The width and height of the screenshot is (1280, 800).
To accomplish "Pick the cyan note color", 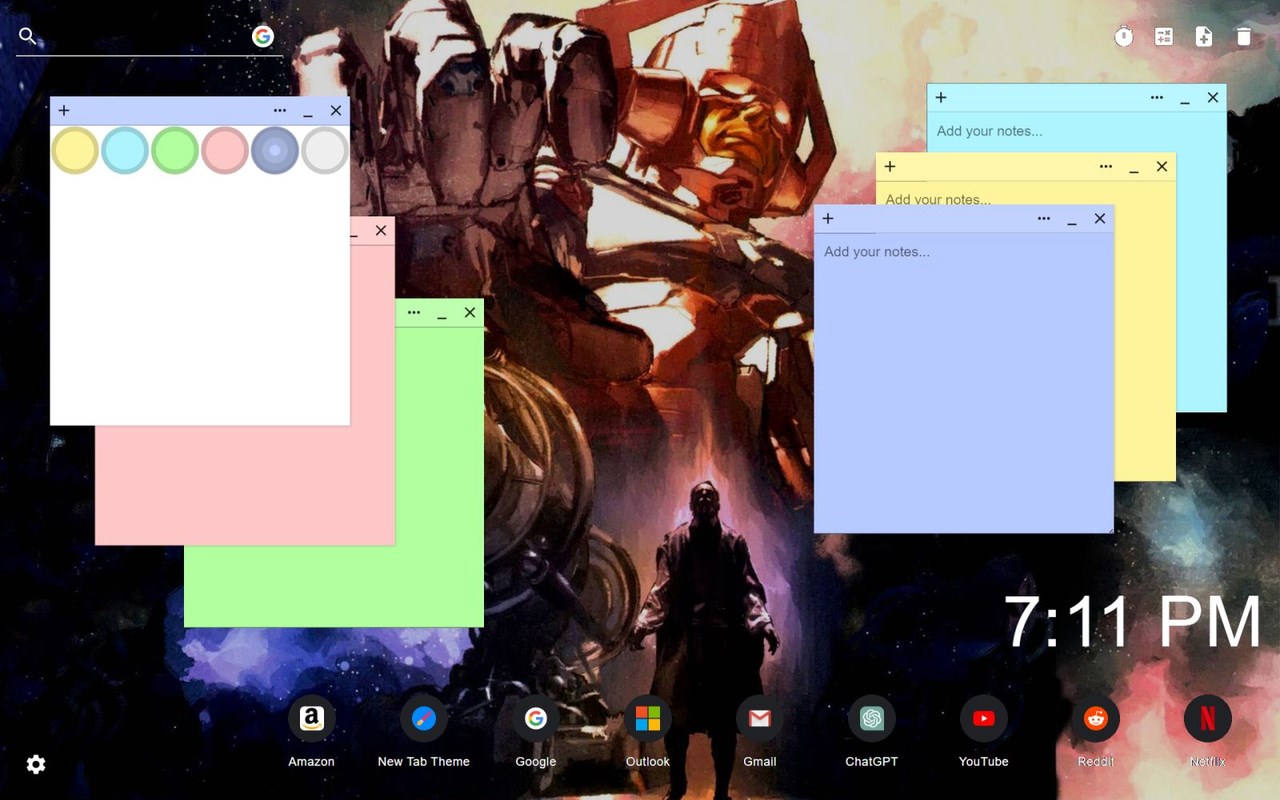I will (125, 151).
